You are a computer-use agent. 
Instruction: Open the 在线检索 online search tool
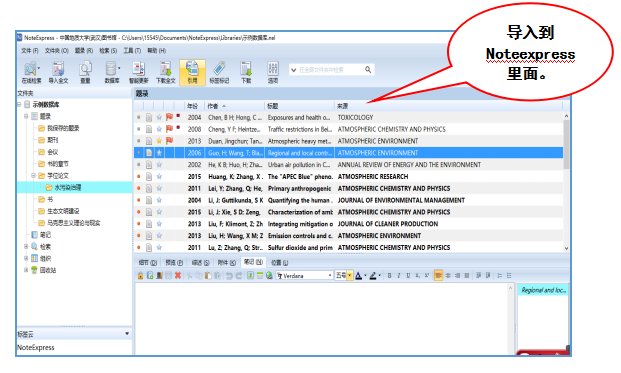pyautogui.click(x=31, y=72)
